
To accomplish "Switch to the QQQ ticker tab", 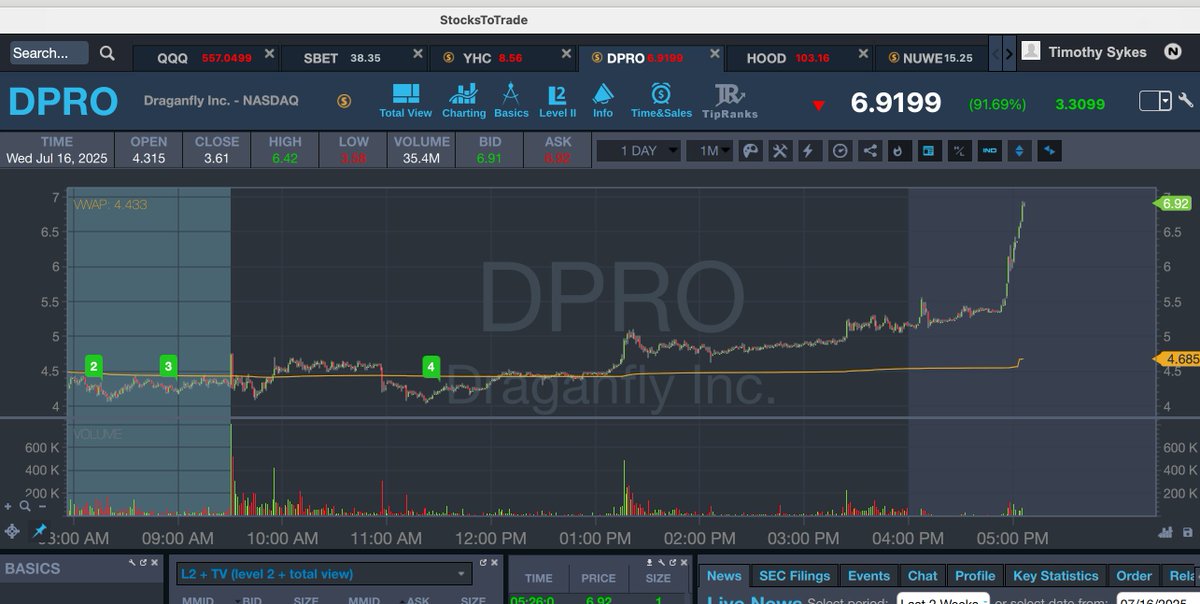I will [x=204, y=58].
